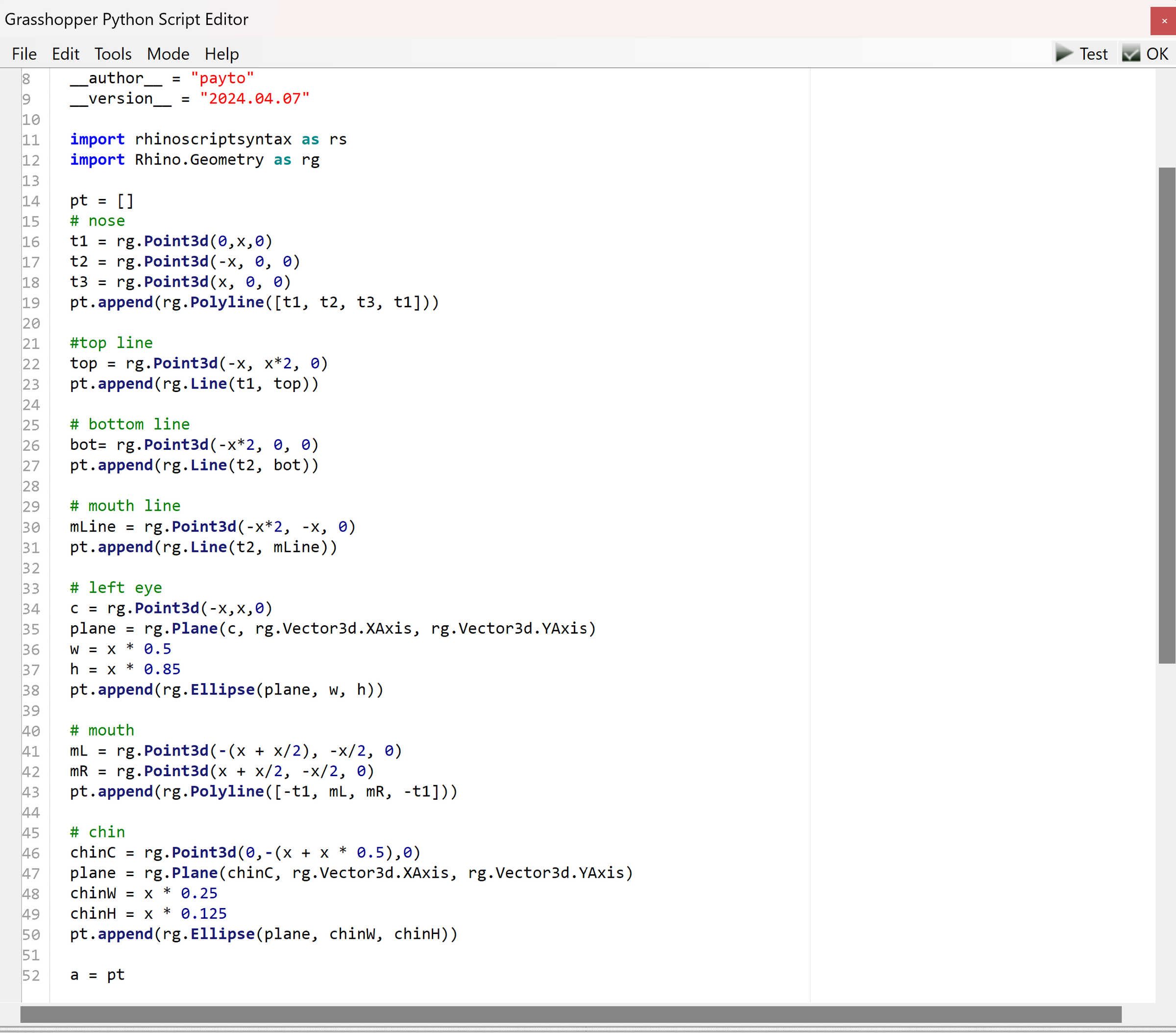Click the '#top line' comment

[x=111, y=343]
